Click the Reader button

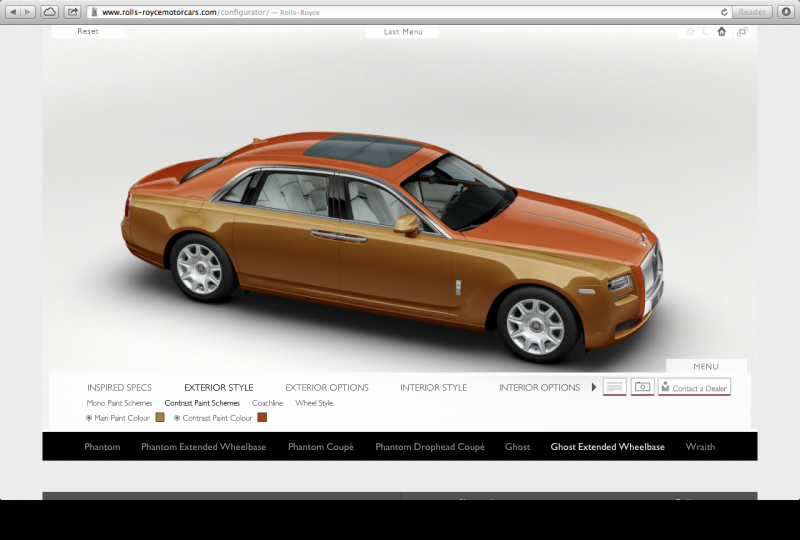click(752, 12)
